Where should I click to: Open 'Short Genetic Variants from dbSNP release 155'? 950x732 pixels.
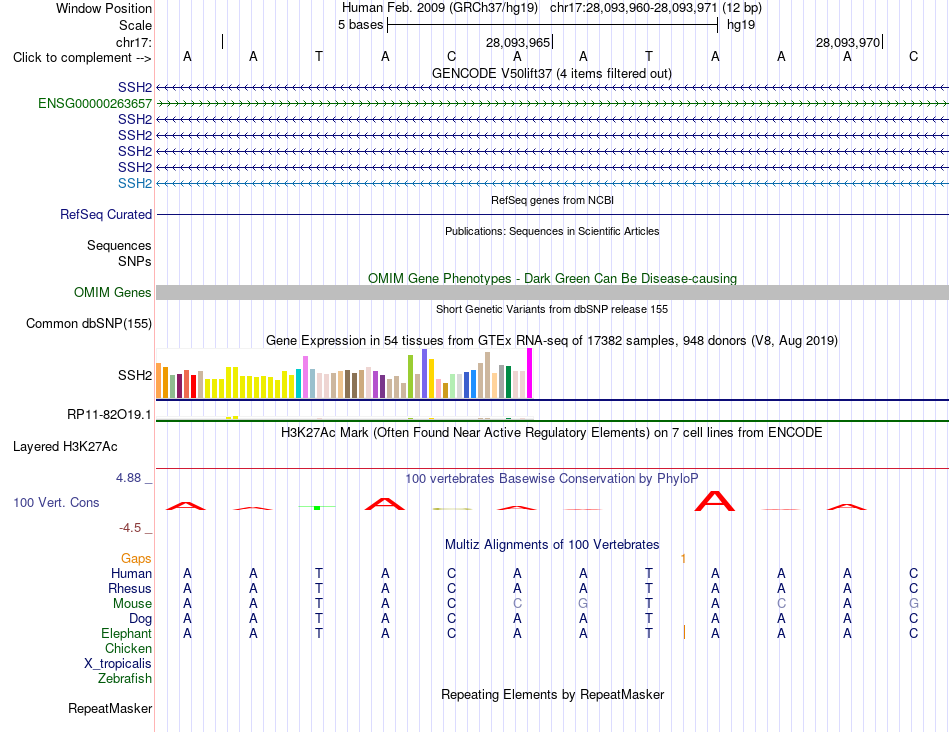point(552,309)
